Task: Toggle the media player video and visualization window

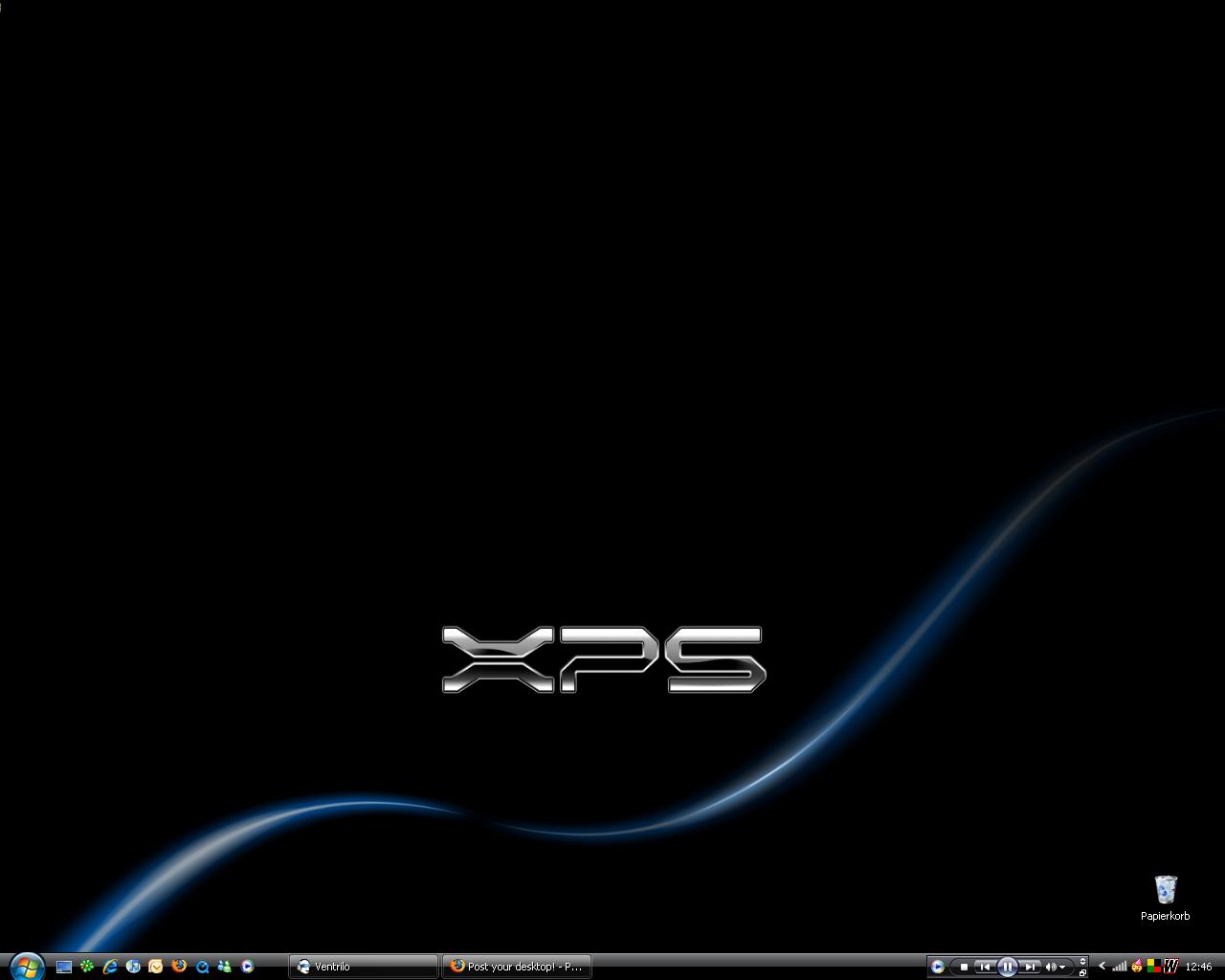Action: click(1082, 961)
